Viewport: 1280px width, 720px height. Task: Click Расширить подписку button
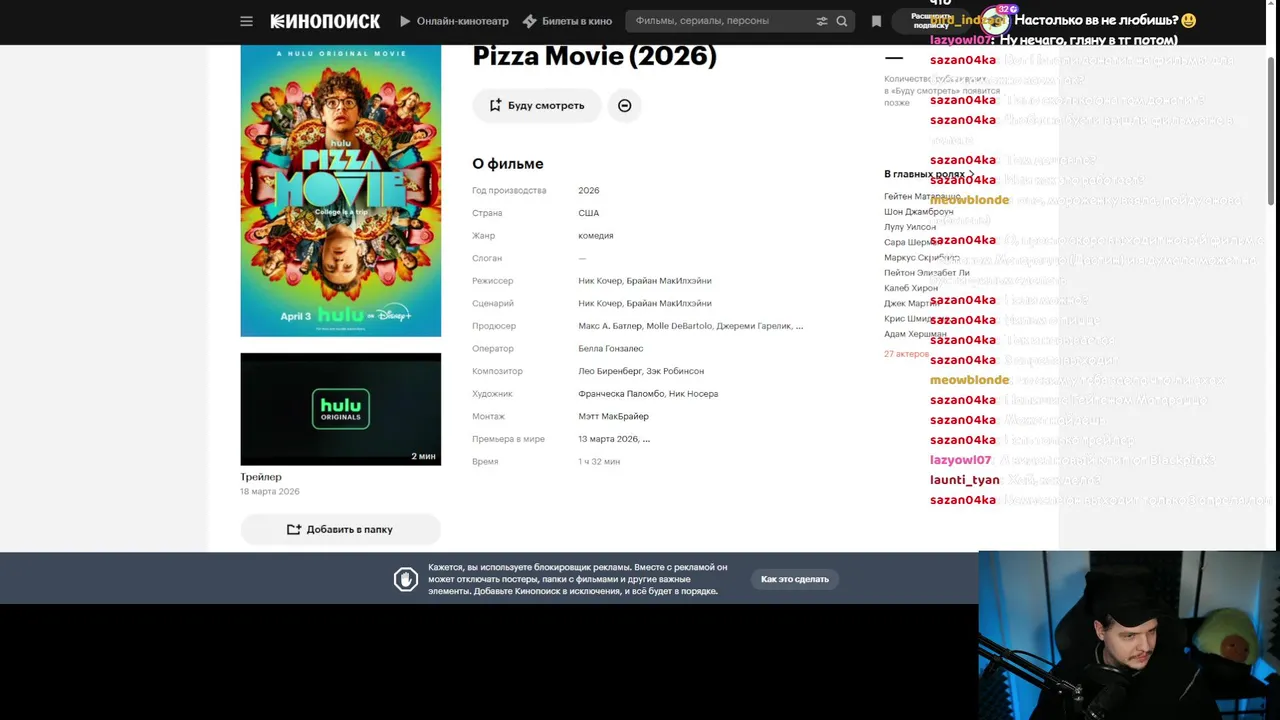(930, 21)
